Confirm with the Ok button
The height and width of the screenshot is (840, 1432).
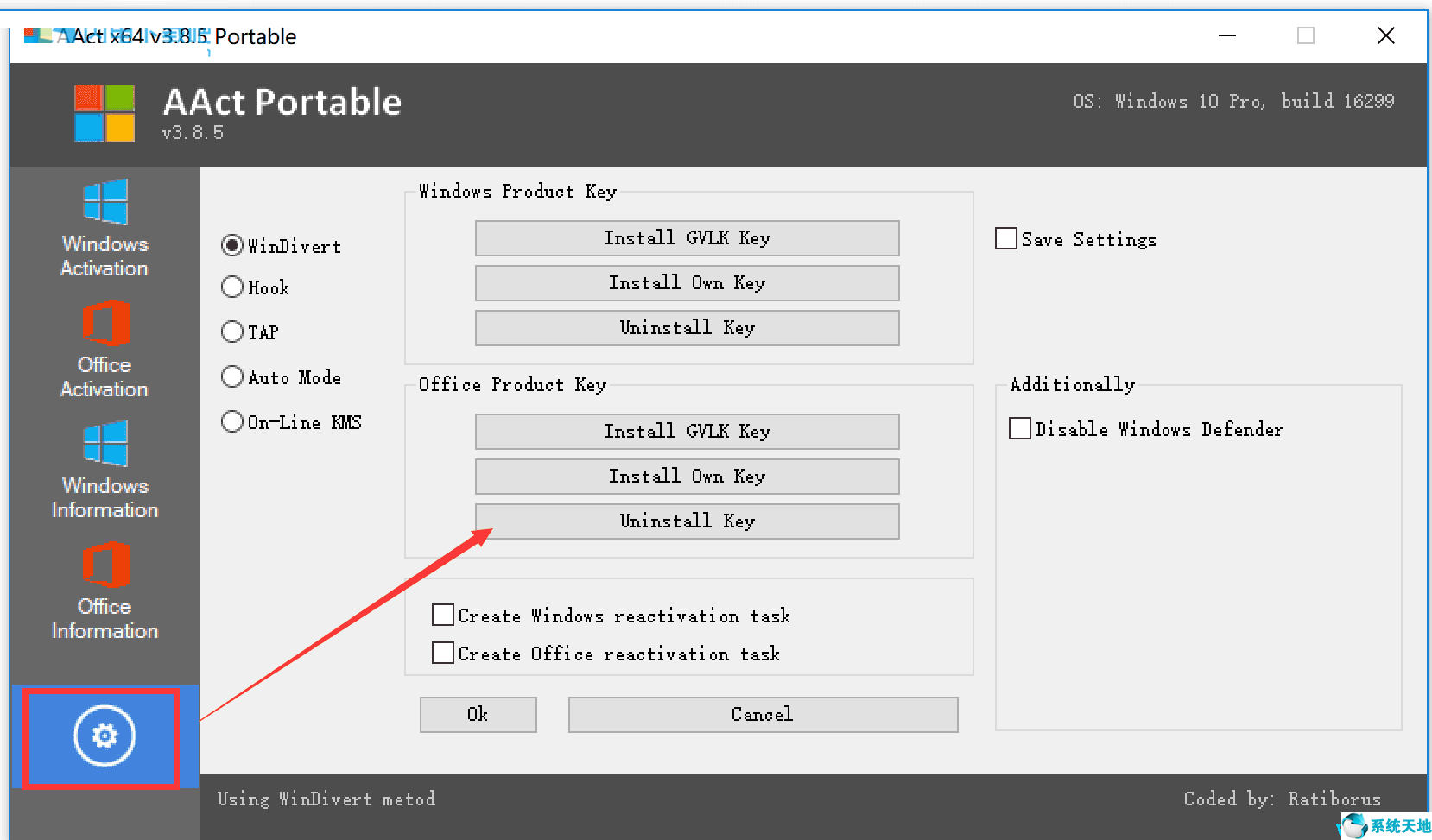coord(478,715)
